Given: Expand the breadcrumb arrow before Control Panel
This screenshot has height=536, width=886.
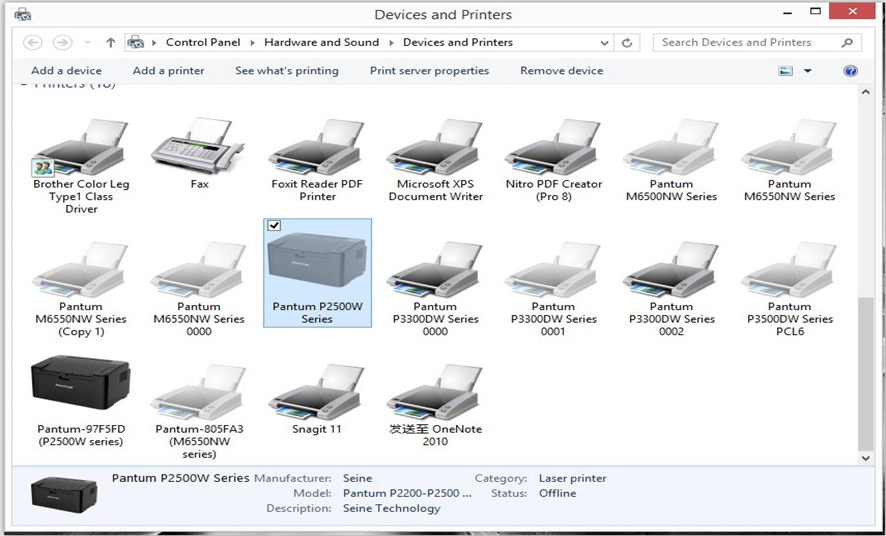Looking at the screenshot, I should coord(154,42).
